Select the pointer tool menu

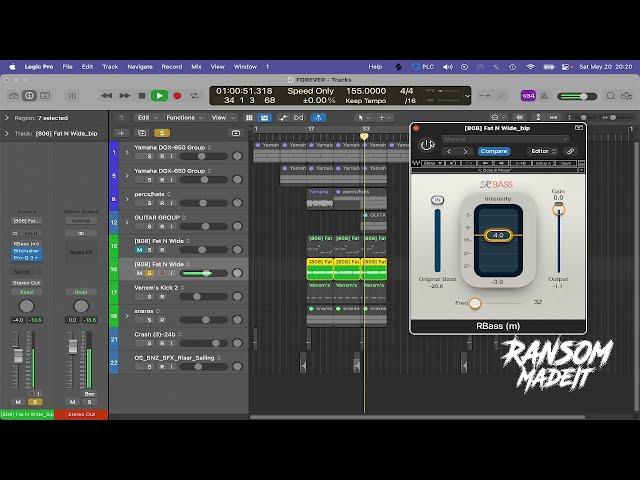click(362, 118)
